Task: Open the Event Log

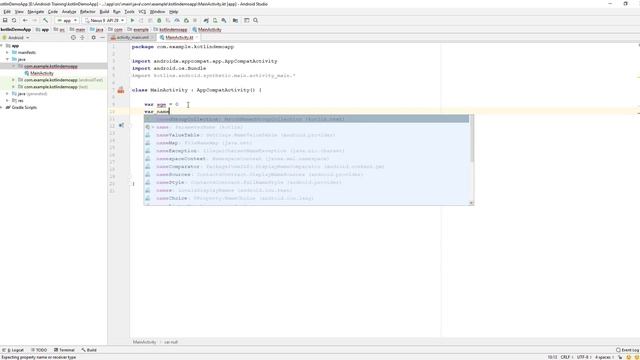Action: (628, 350)
